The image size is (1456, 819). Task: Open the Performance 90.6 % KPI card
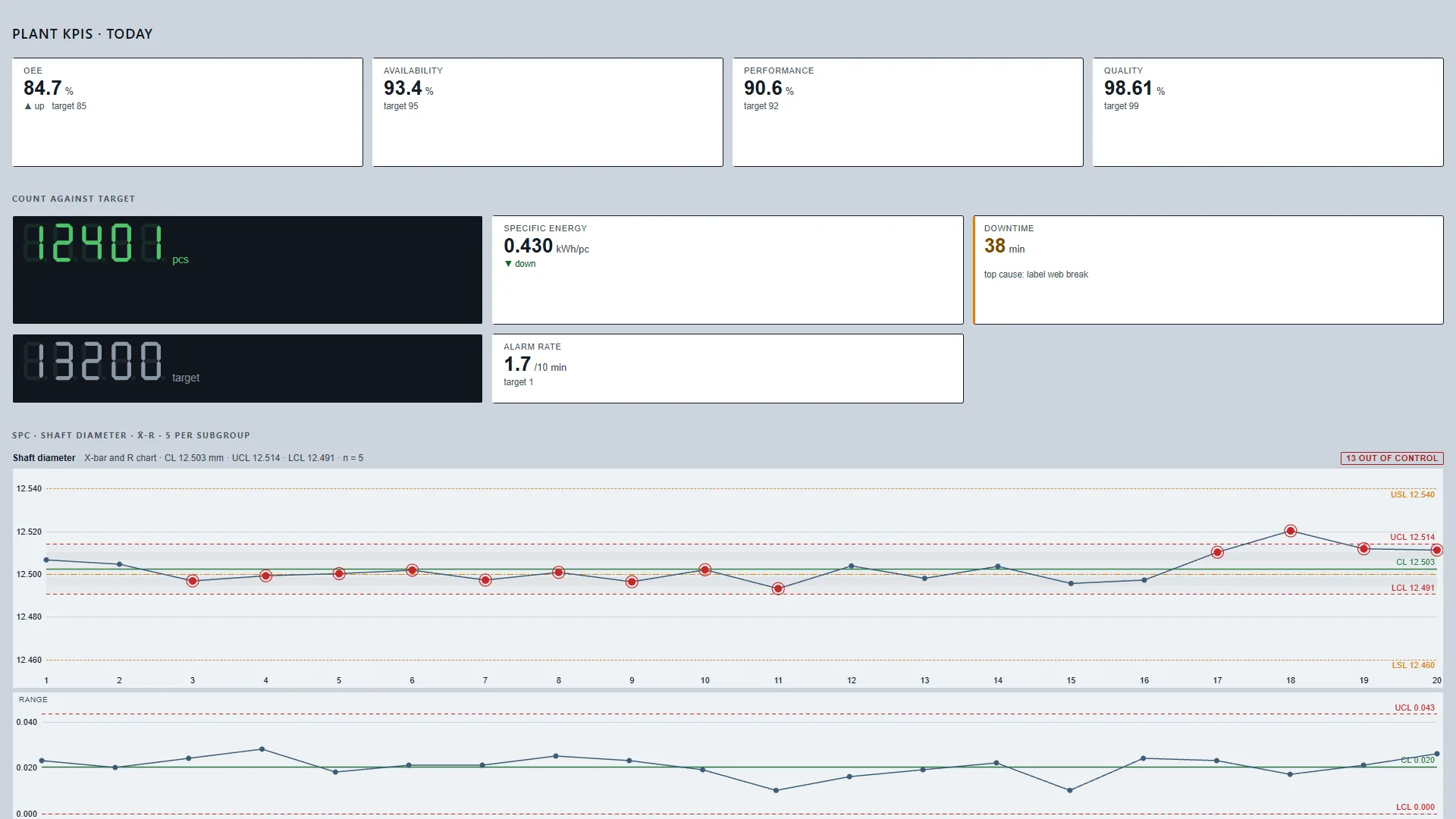[908, 112]
